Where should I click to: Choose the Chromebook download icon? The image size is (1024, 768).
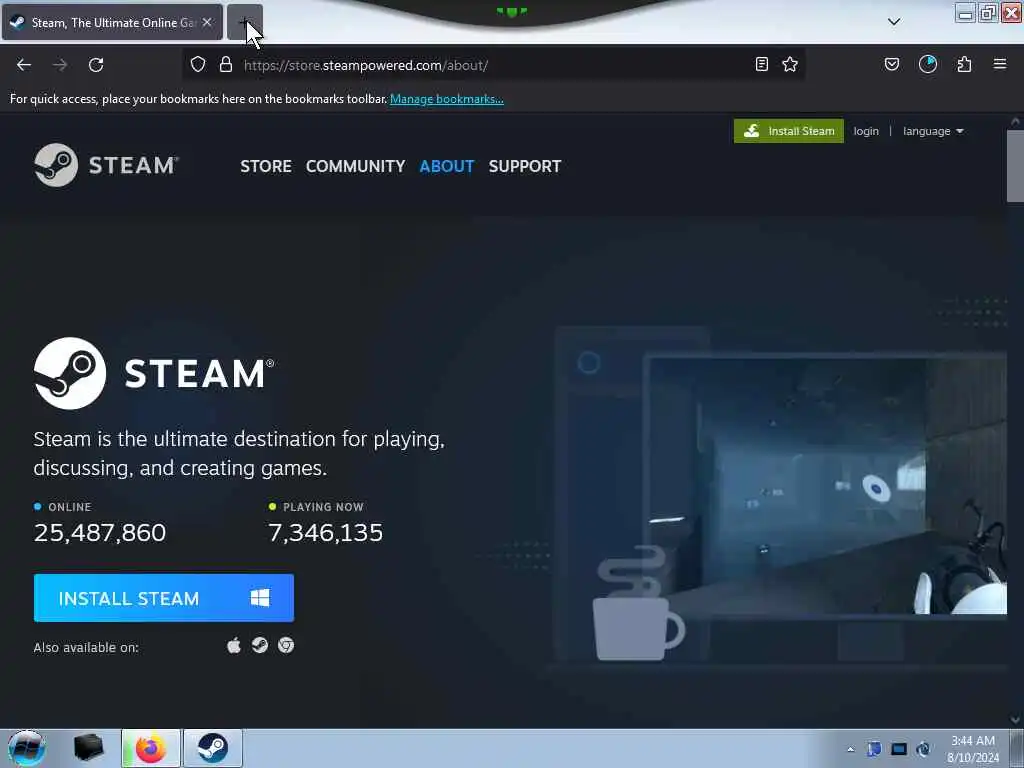click(x=286, y=646)
